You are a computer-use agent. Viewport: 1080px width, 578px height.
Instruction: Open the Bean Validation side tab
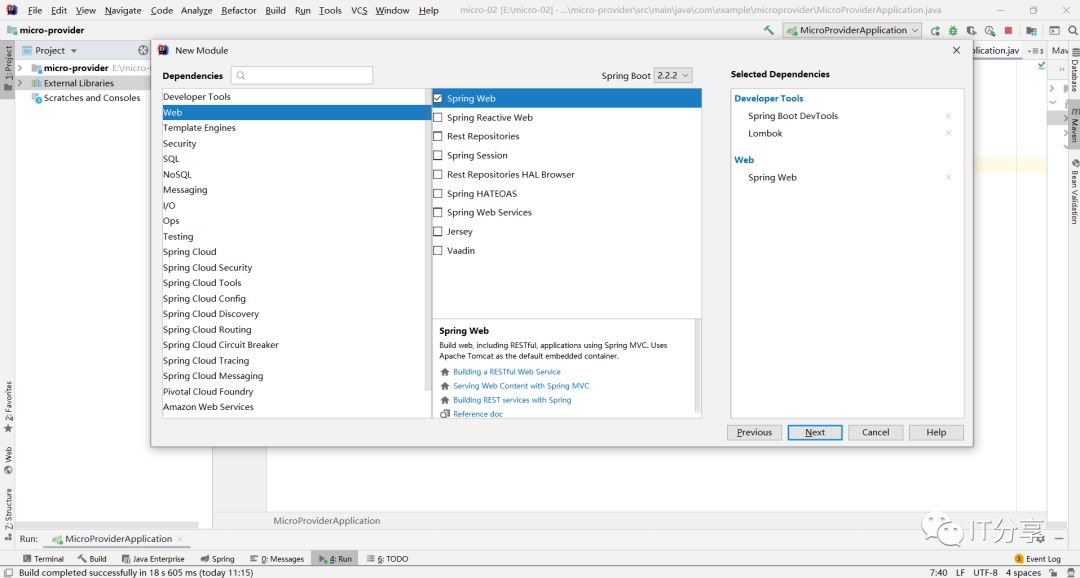click(x=1074, y=192)
